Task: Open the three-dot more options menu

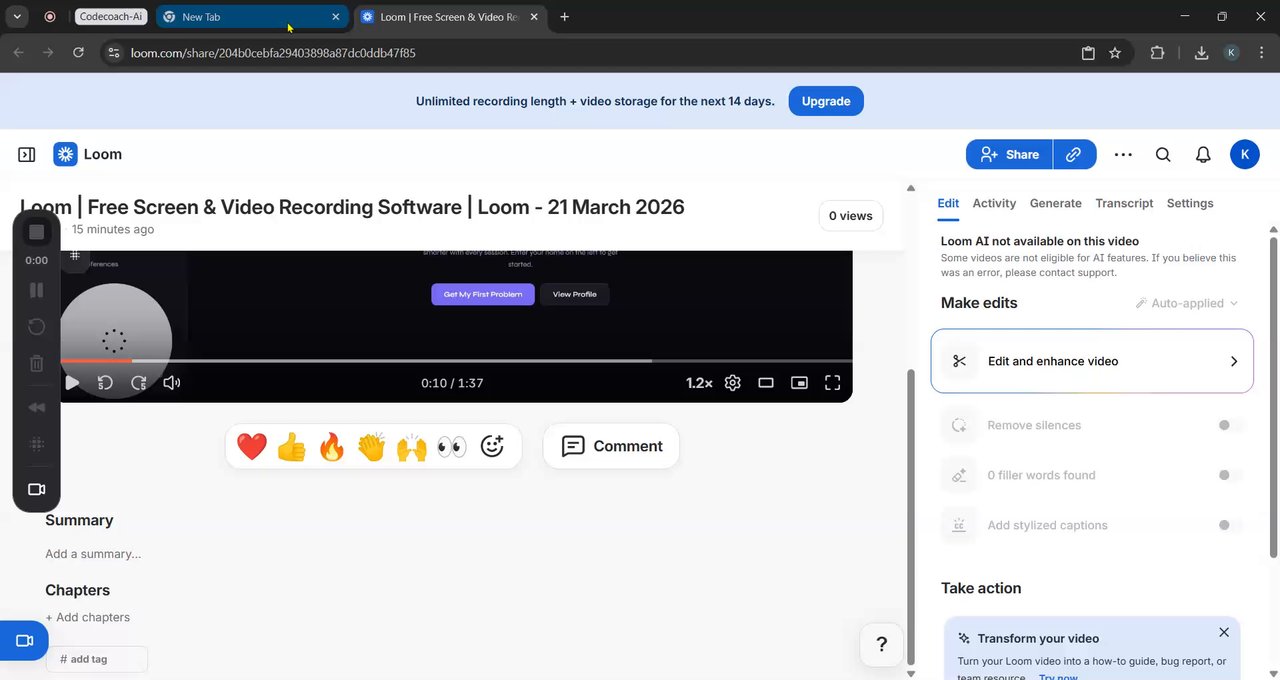Action: click(x=1123, y=154)
